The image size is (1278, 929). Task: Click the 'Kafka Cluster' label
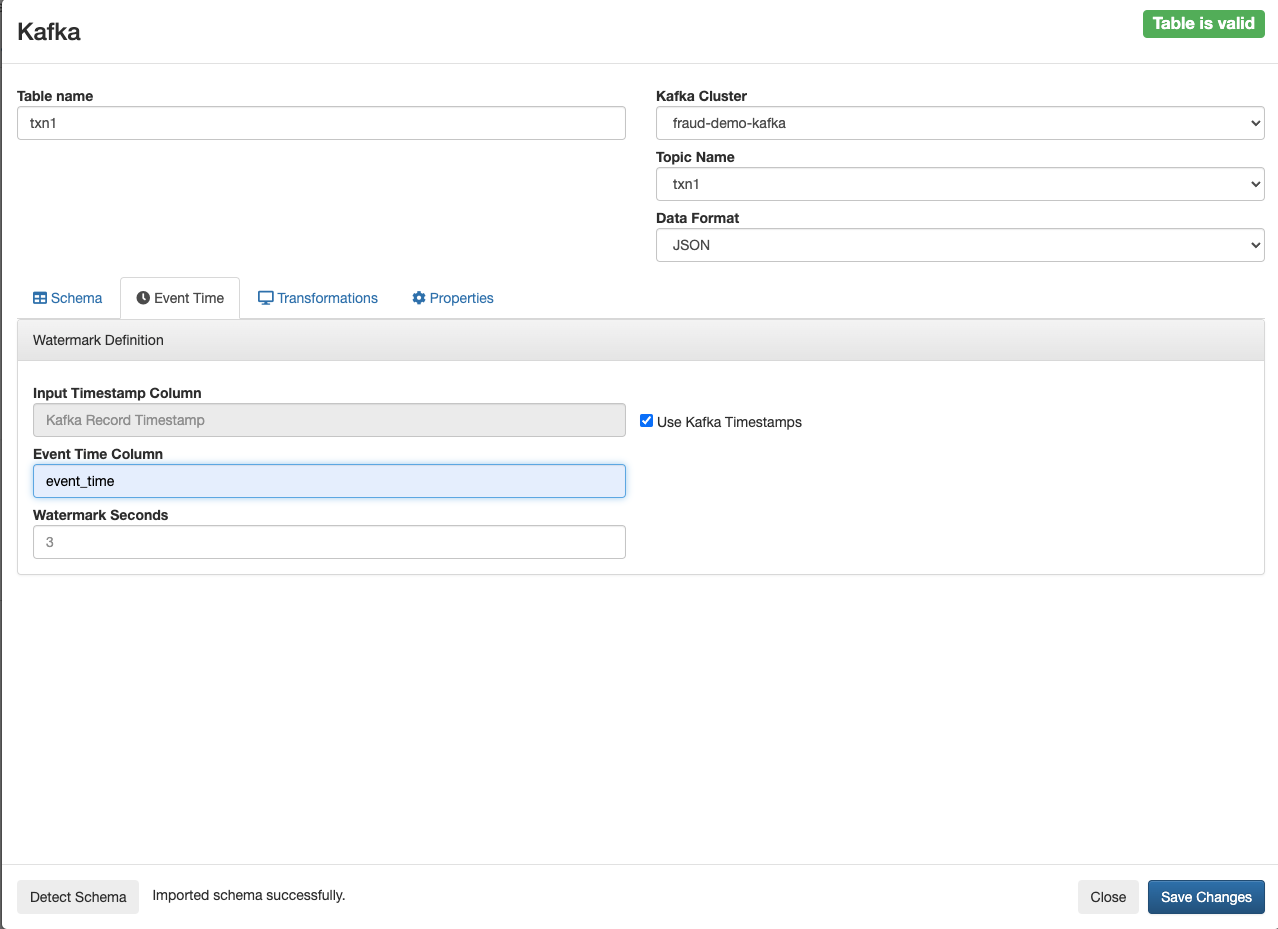(701, 96)
